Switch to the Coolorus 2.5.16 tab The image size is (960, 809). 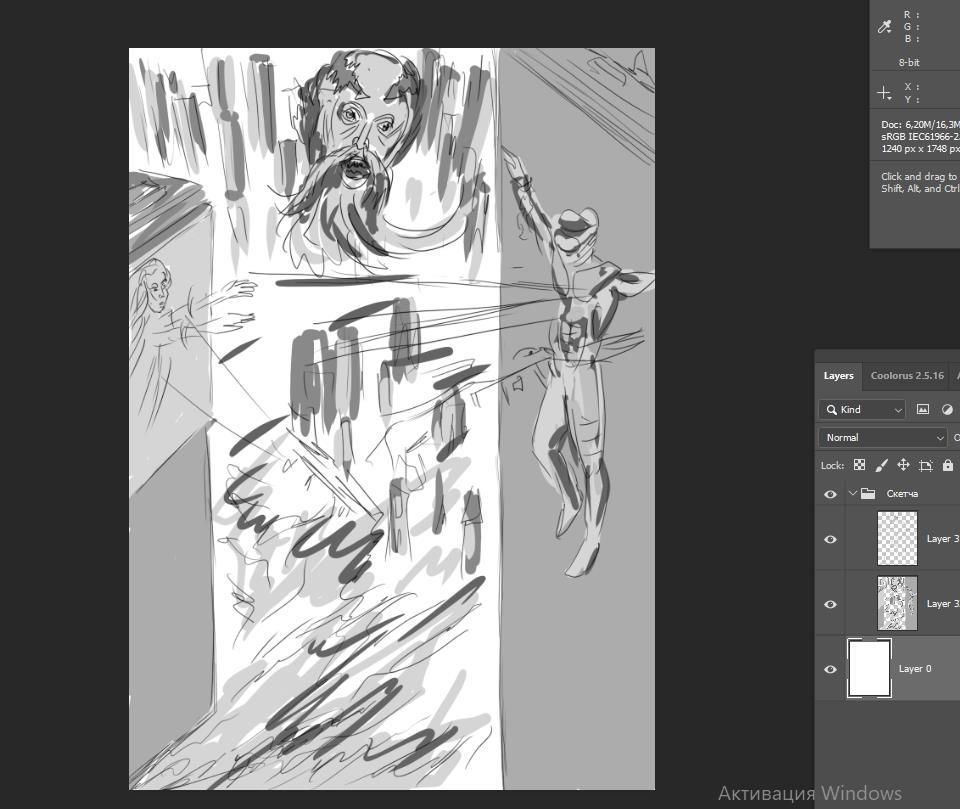(x=907, y=375)
